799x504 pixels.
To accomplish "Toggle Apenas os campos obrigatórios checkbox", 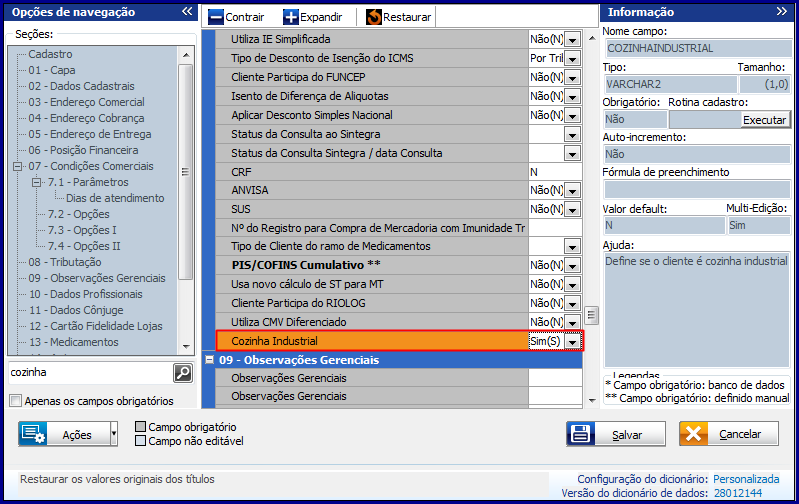I will pos(16,401).
